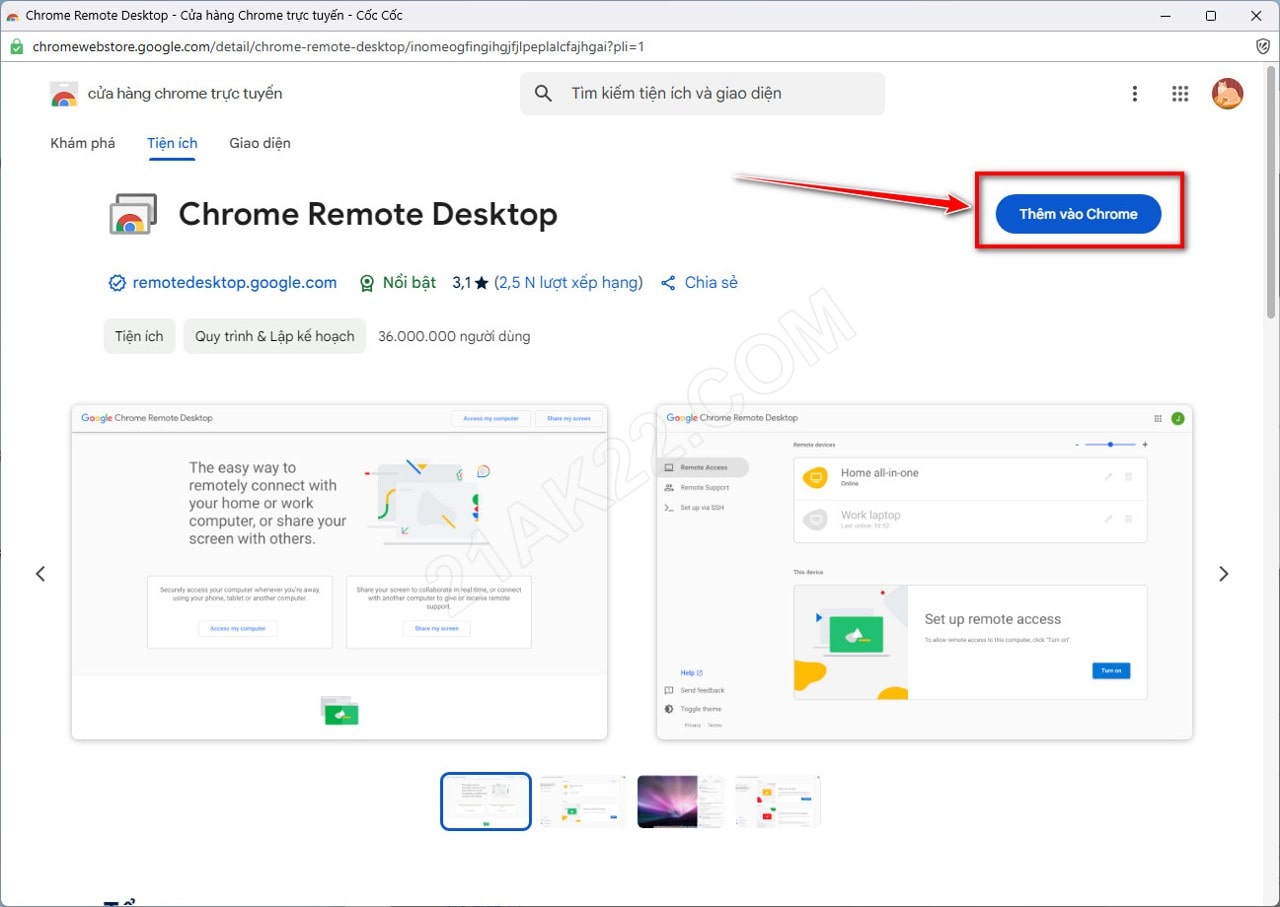1280x907 pixels.
Task: Click the shield icon in address bar
Action: (x=1262, y=46)
